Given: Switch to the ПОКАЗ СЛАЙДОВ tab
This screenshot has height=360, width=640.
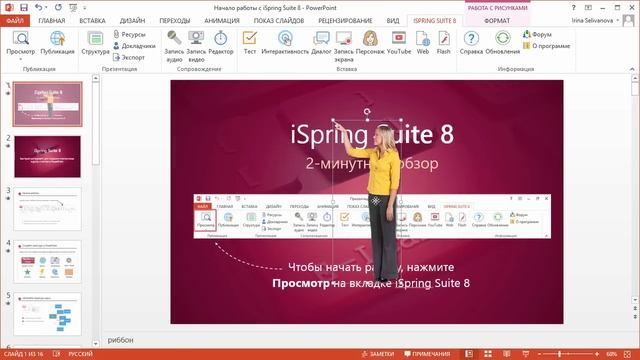Looking at the screenshot, I should click(x=279, y=20).
